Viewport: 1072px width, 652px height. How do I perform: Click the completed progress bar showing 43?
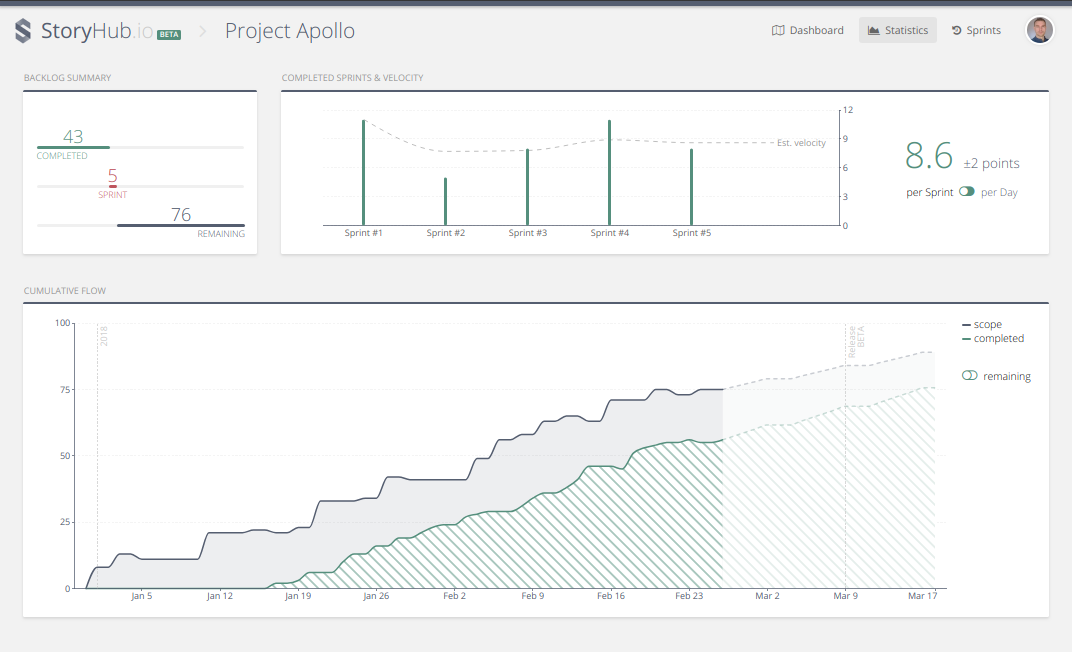click(x=73, y=147)
